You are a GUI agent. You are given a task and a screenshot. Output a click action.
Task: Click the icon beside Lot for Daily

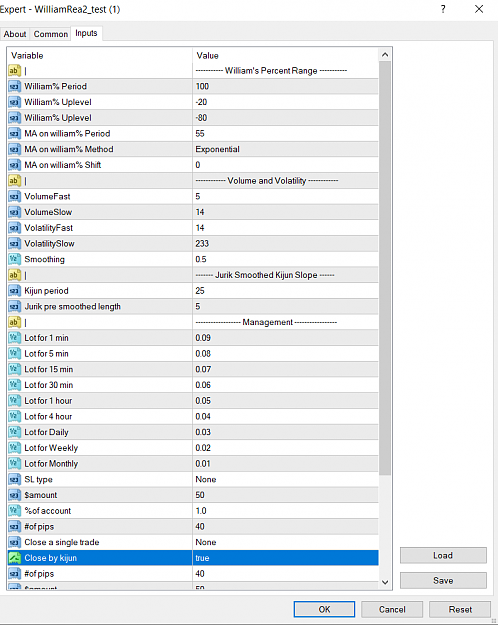(14, 432)
